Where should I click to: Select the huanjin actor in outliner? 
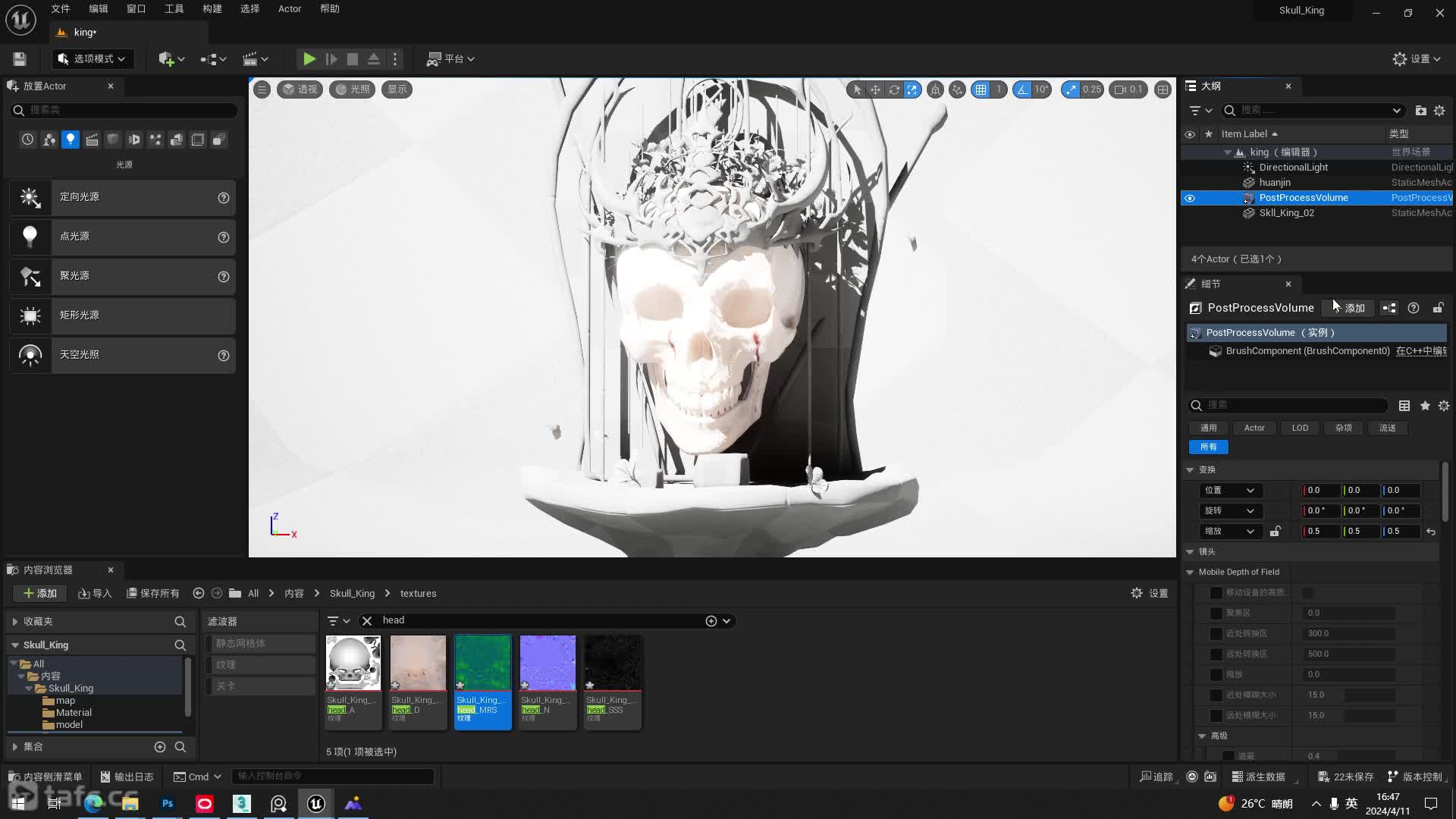(1316, 183)
